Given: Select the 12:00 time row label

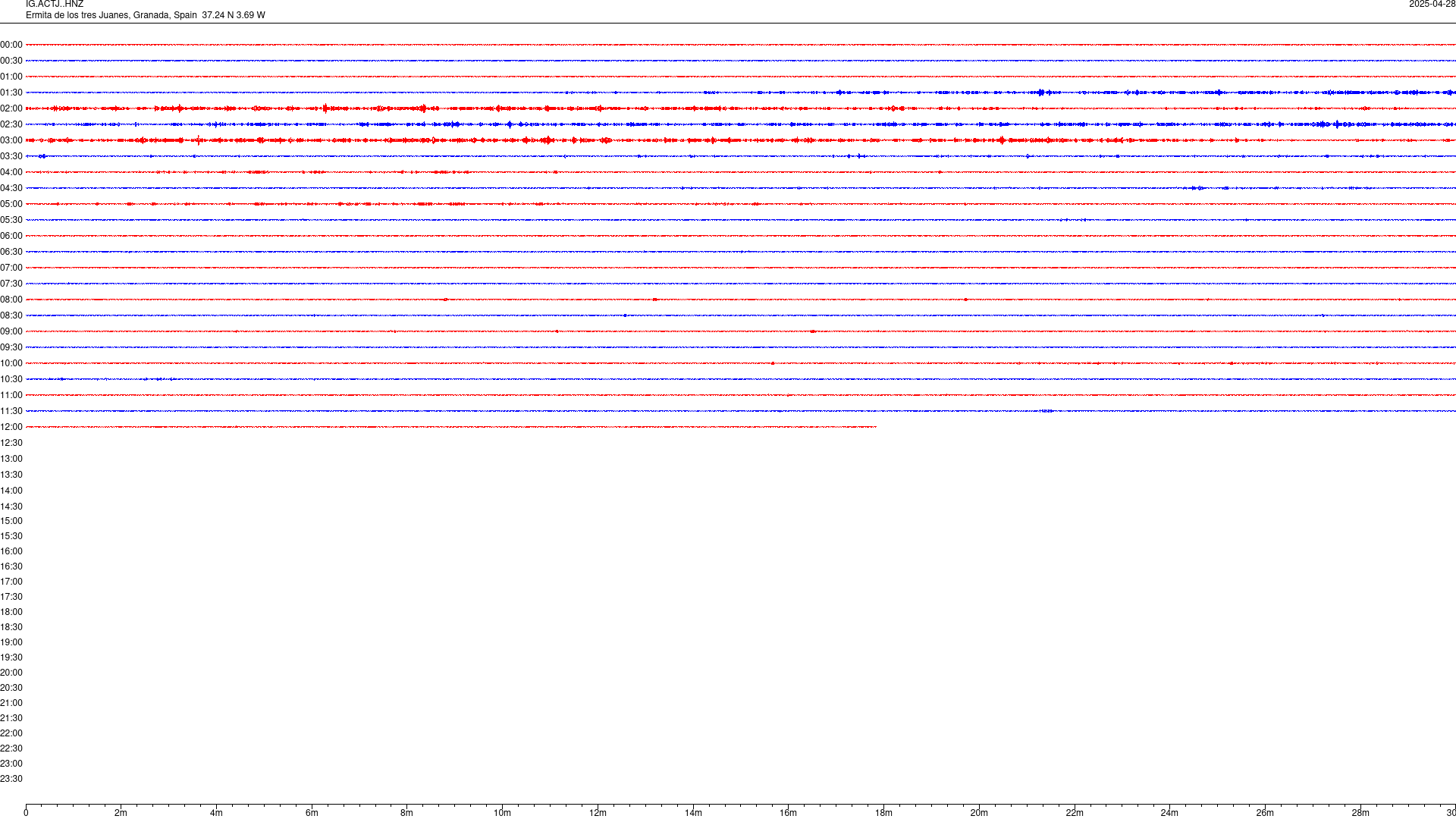Looking at the screenshot, I should pyautogui.click(x=11, y=427).
